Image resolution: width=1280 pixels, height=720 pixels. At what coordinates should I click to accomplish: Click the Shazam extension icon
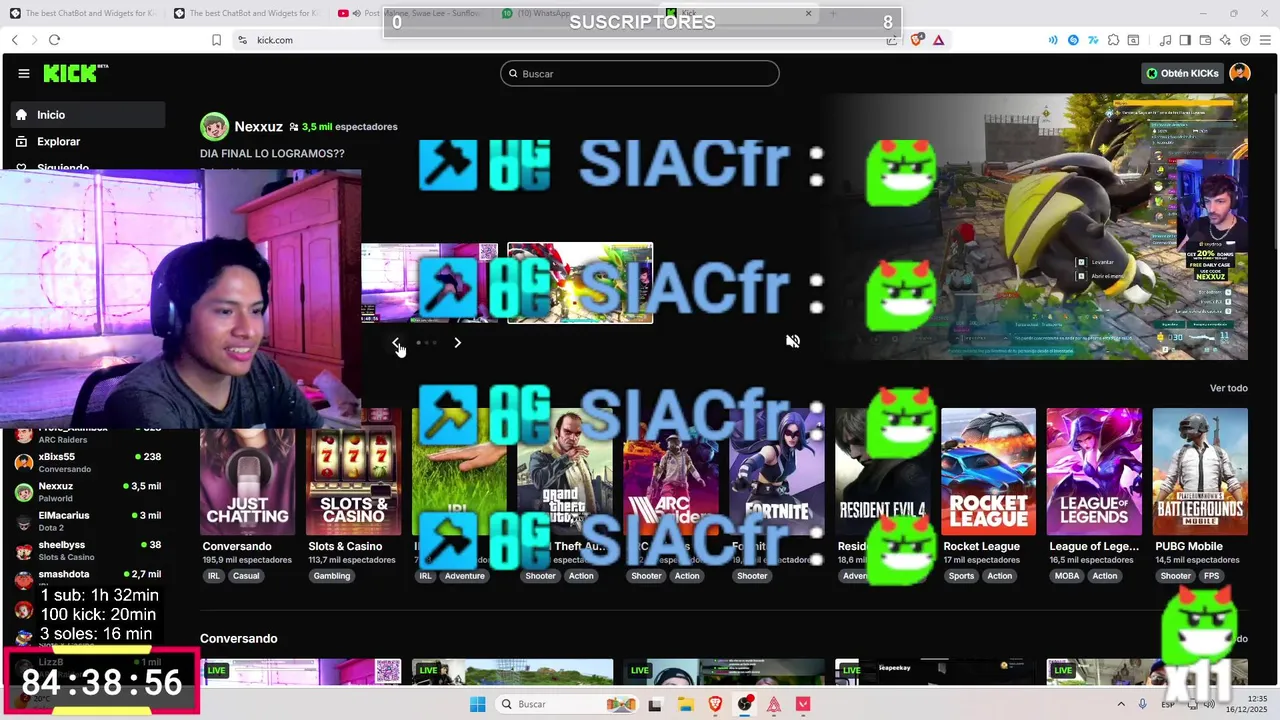pos(1073,40)
